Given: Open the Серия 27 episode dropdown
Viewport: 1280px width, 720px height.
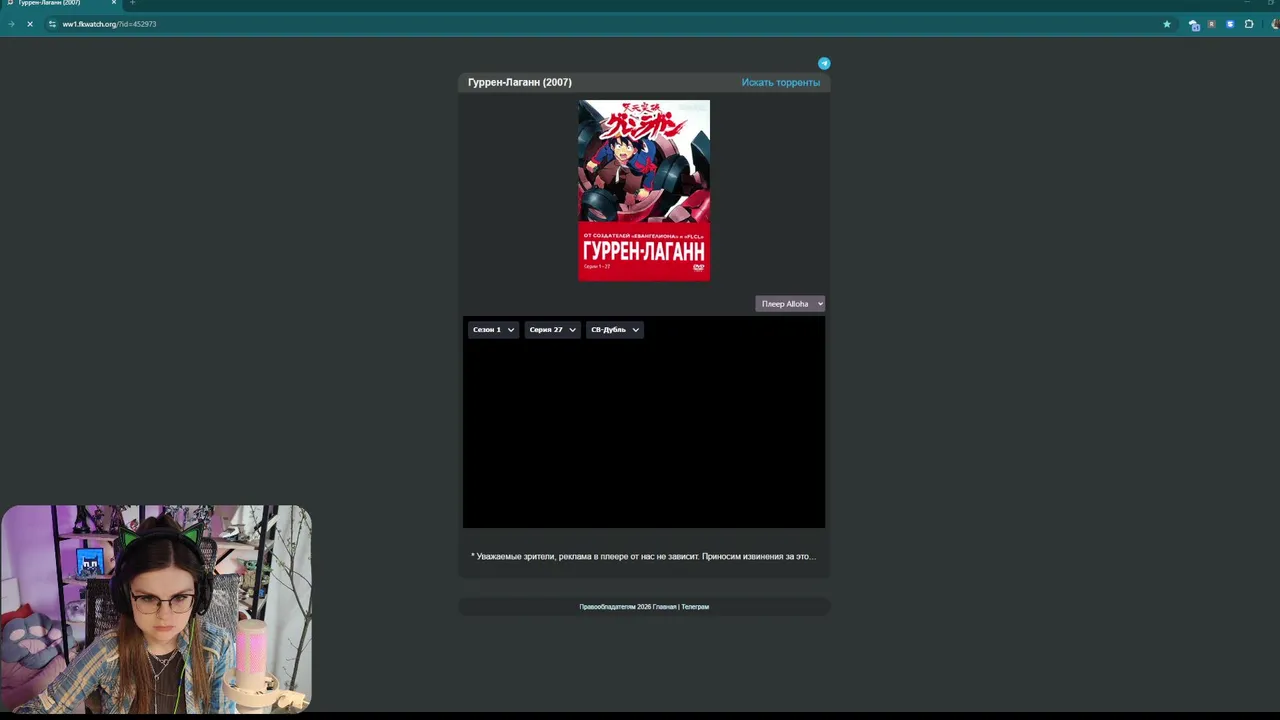Looking at the screenshot, I should click(x=552, y=330).
